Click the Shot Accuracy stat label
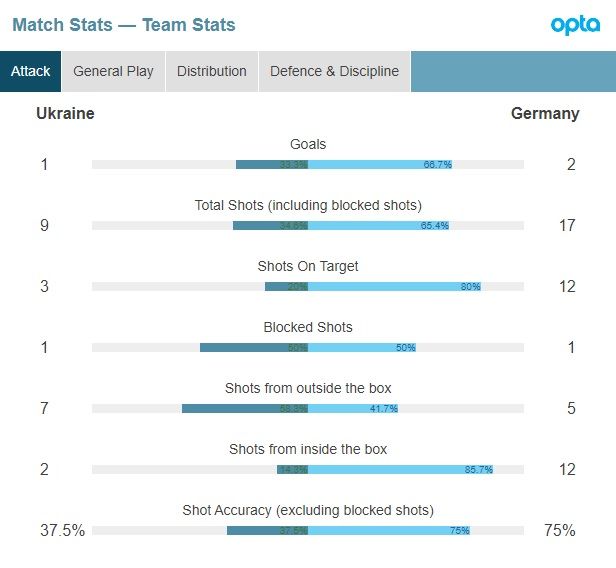The image size is (616, 568). (308, 510)
